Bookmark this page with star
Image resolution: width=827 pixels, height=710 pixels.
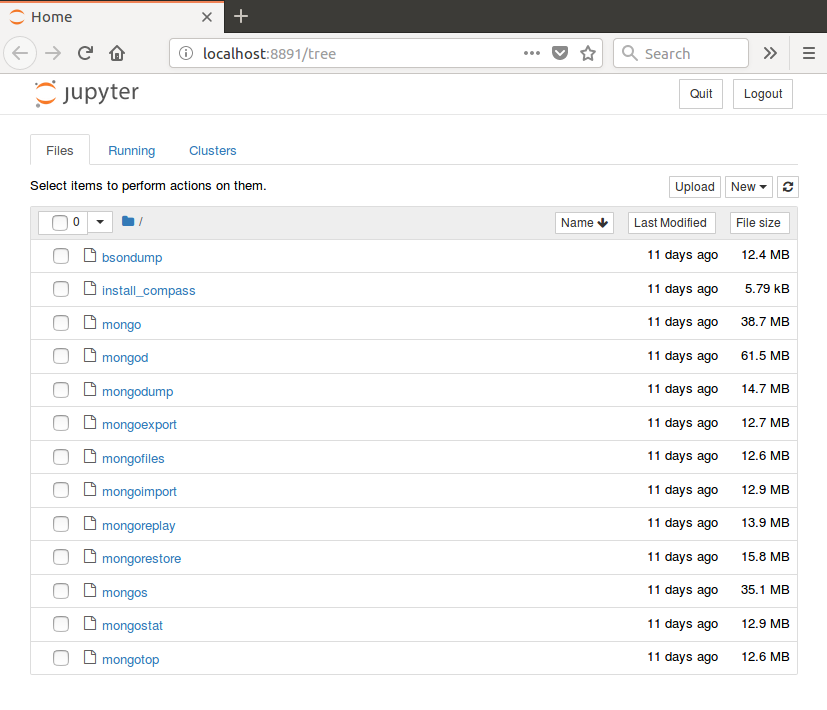tap(588, 53)
